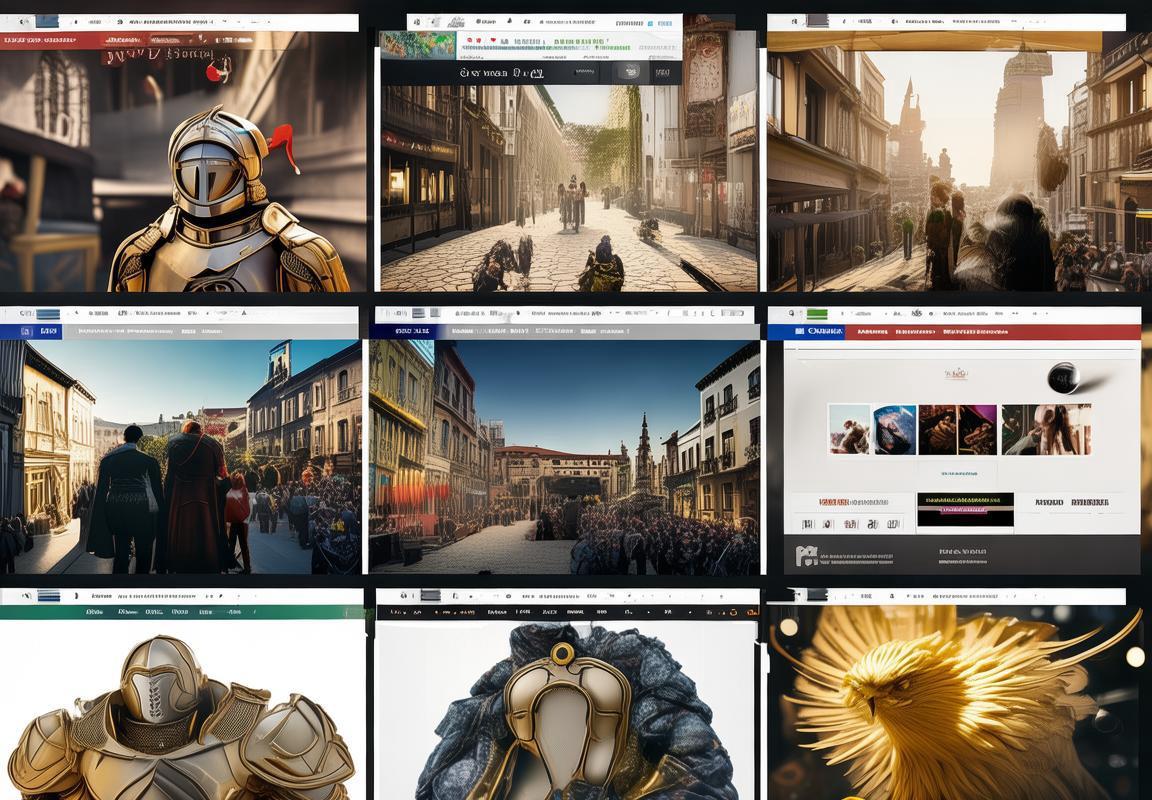This screenshot has height=800, width=1152.
Task: Click the grey logo icon in the gallery page footer
Action: click(806, 556)
